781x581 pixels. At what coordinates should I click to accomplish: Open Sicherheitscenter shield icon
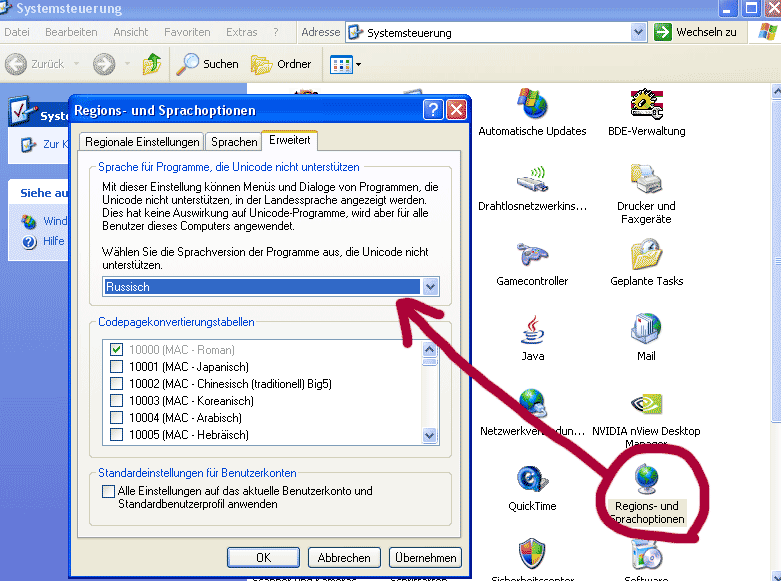[x=532, y=554]
